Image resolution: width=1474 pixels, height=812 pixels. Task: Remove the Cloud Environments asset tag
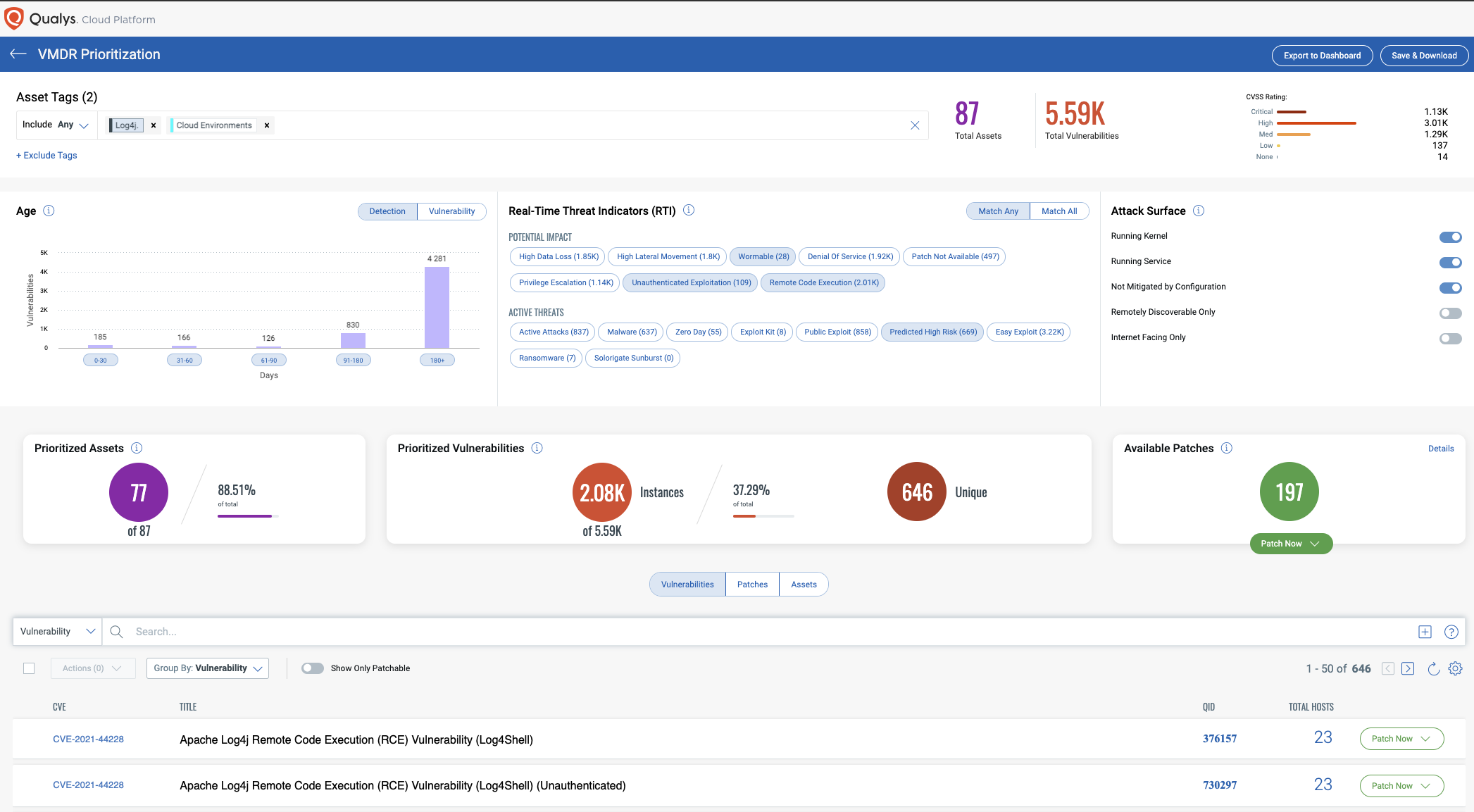pyautogui.click(x=267, y=125)
